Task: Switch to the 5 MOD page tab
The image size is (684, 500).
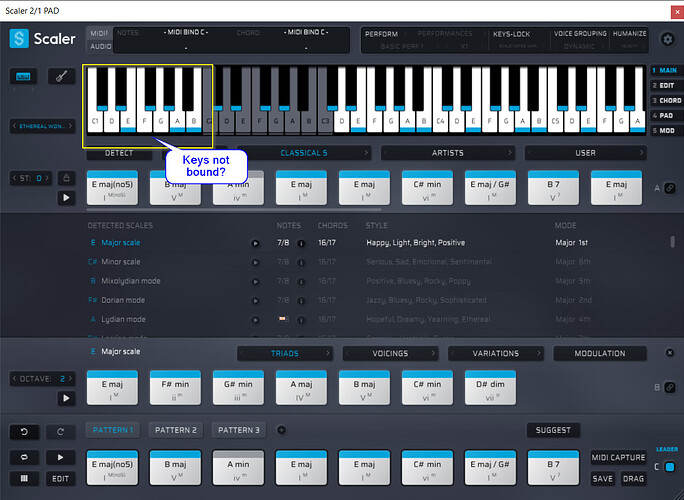Action: [667, 130]
